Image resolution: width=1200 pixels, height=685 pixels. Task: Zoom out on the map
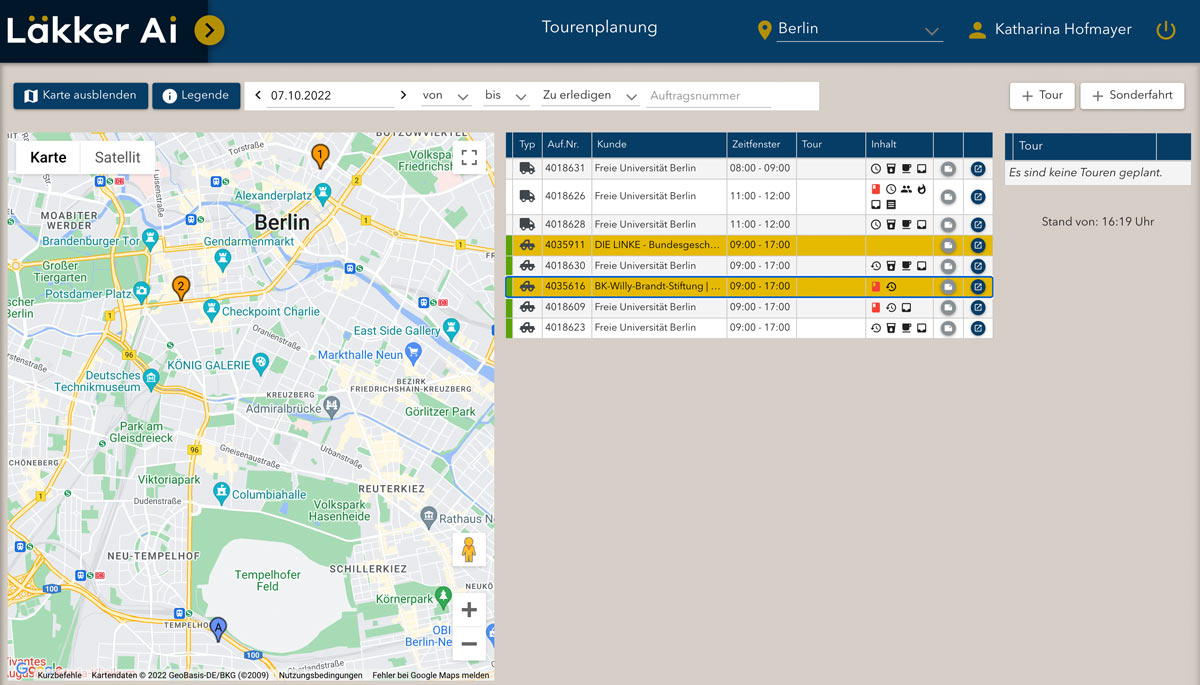468,644
